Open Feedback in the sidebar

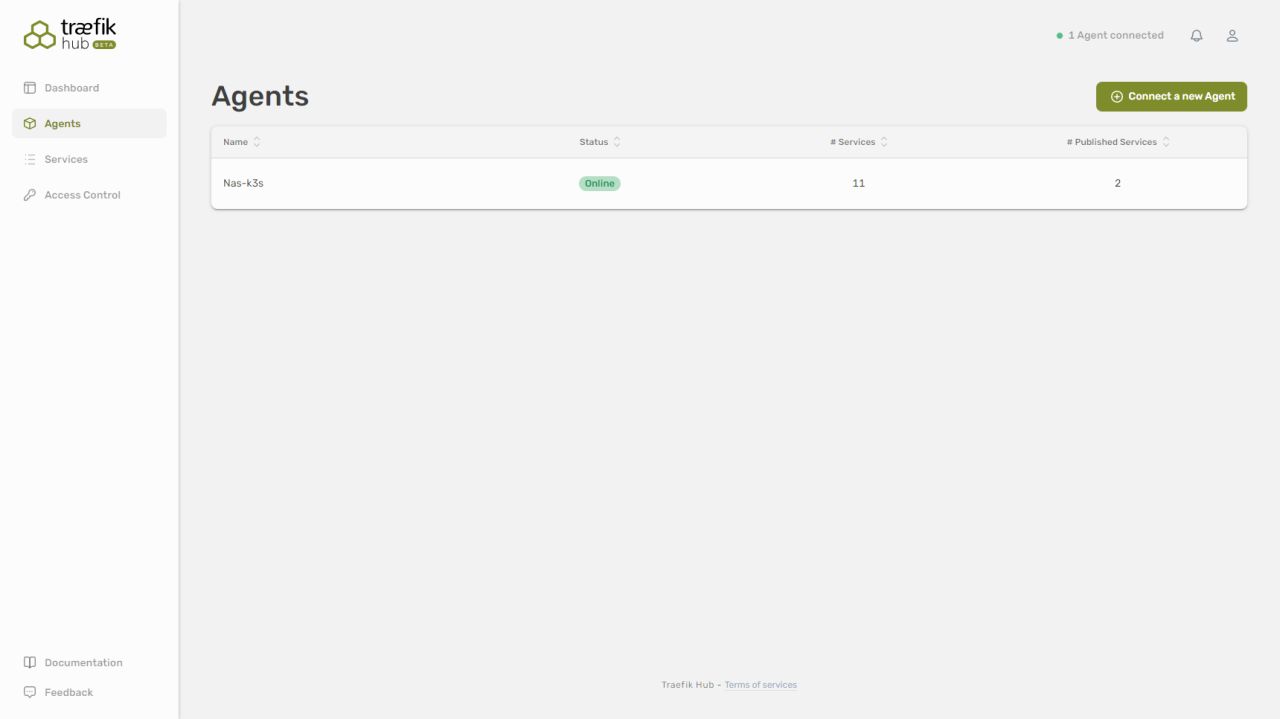[89, 692]
